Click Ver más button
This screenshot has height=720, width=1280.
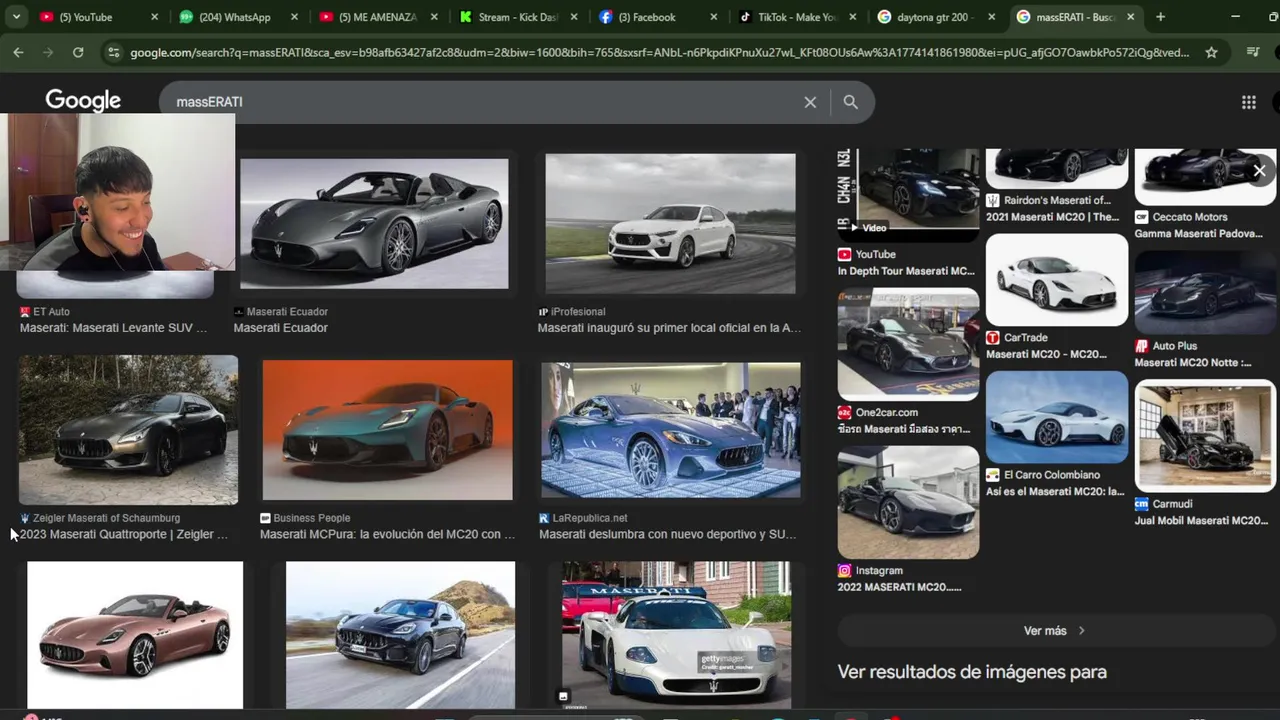[1054, 631]
